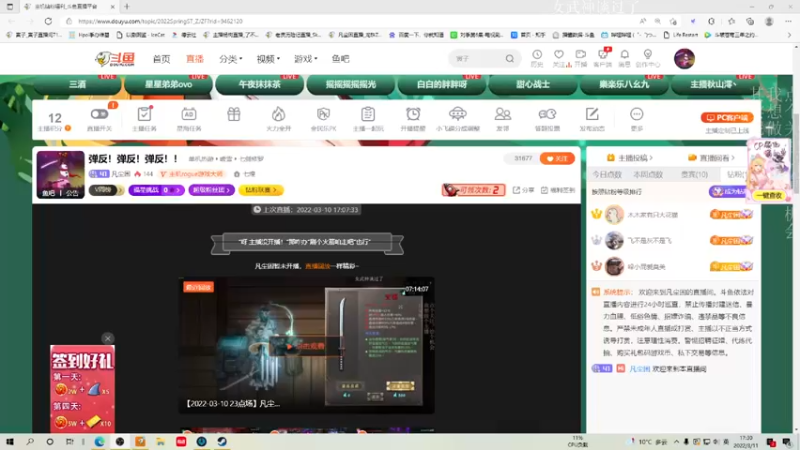Image resolution: width=800 pixels, height=450 pixels.
Task: Open the alarm clock reminder icon
Action: point(413,114)
